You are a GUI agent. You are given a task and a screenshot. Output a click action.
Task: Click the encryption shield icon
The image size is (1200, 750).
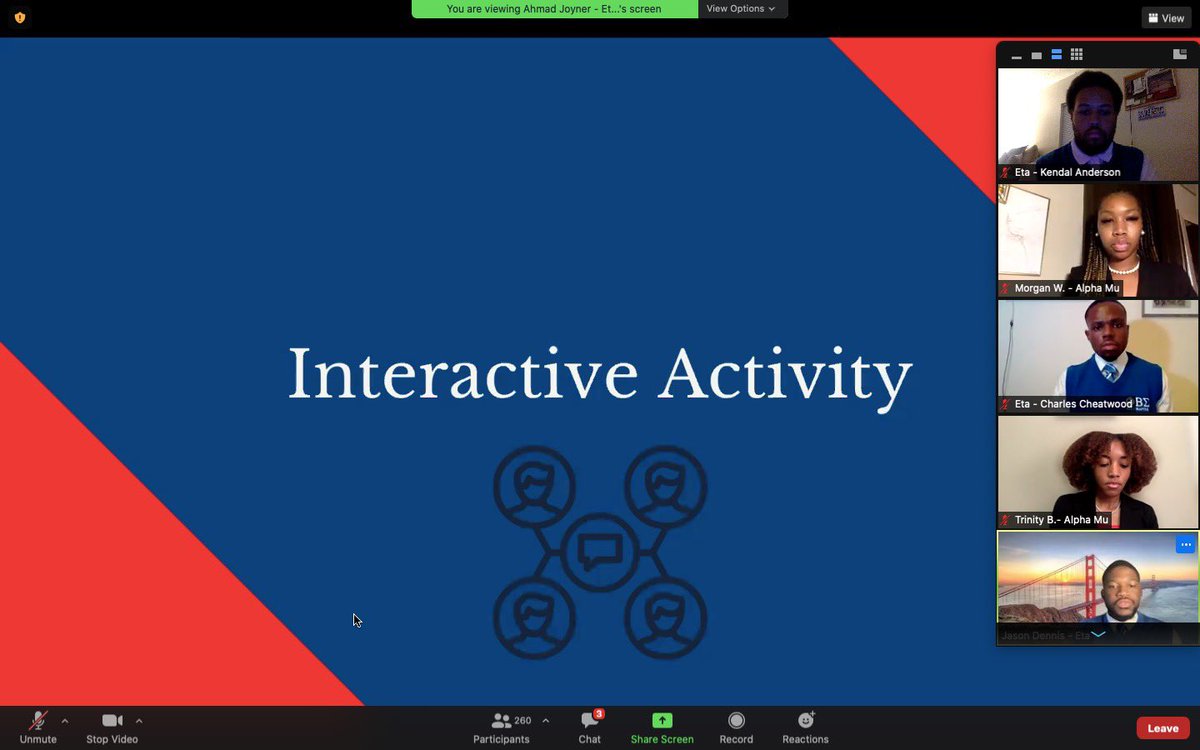pos(20,17)
